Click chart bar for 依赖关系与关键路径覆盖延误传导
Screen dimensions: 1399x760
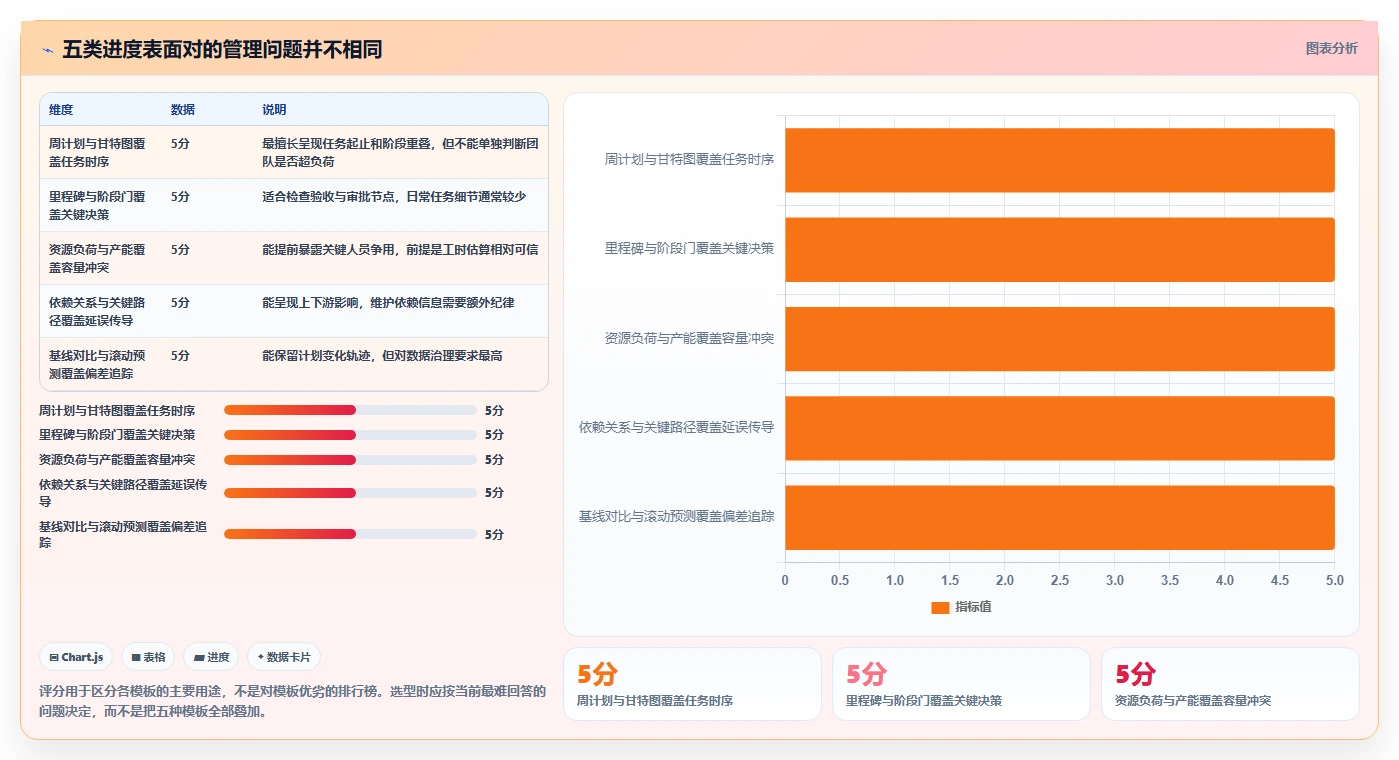(x=1059, y=428)
